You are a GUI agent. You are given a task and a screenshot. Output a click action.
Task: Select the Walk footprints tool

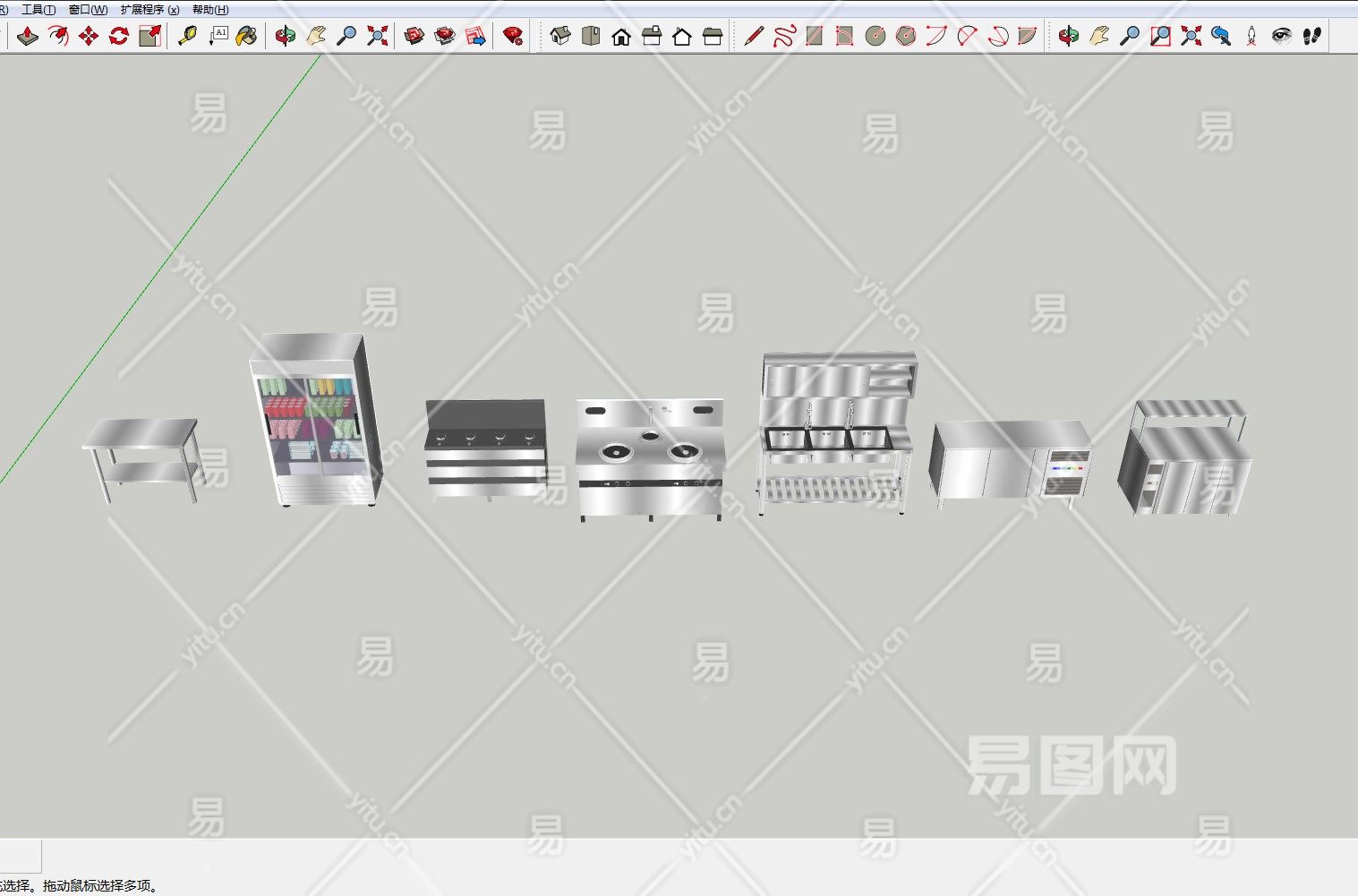[1312, 36]
